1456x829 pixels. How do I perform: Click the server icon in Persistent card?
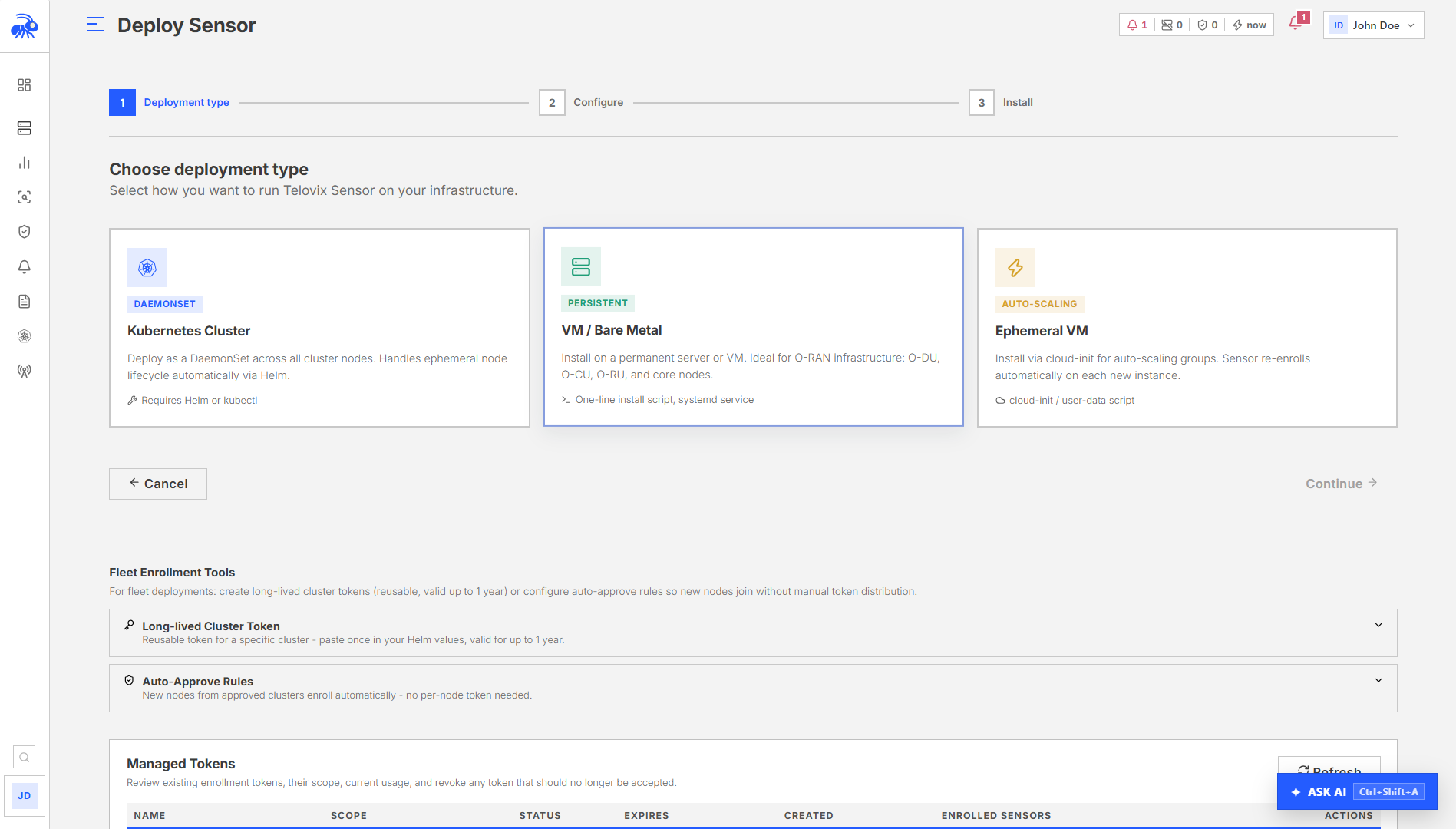pos(581,267)
